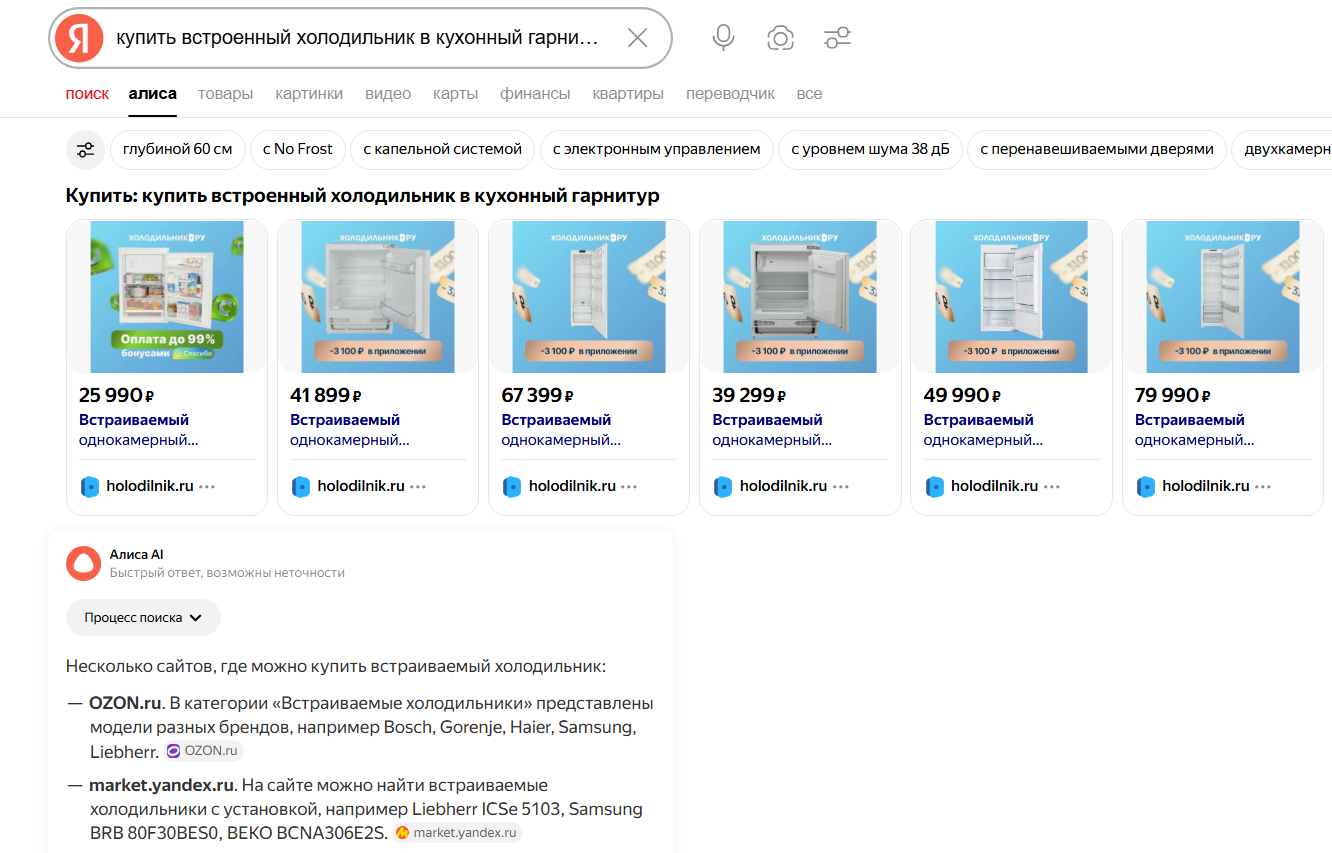This screenshot has height=853, width=1332.
Task: Open more options dots on 25 990 ₽ card
Action: coord(207,487)
